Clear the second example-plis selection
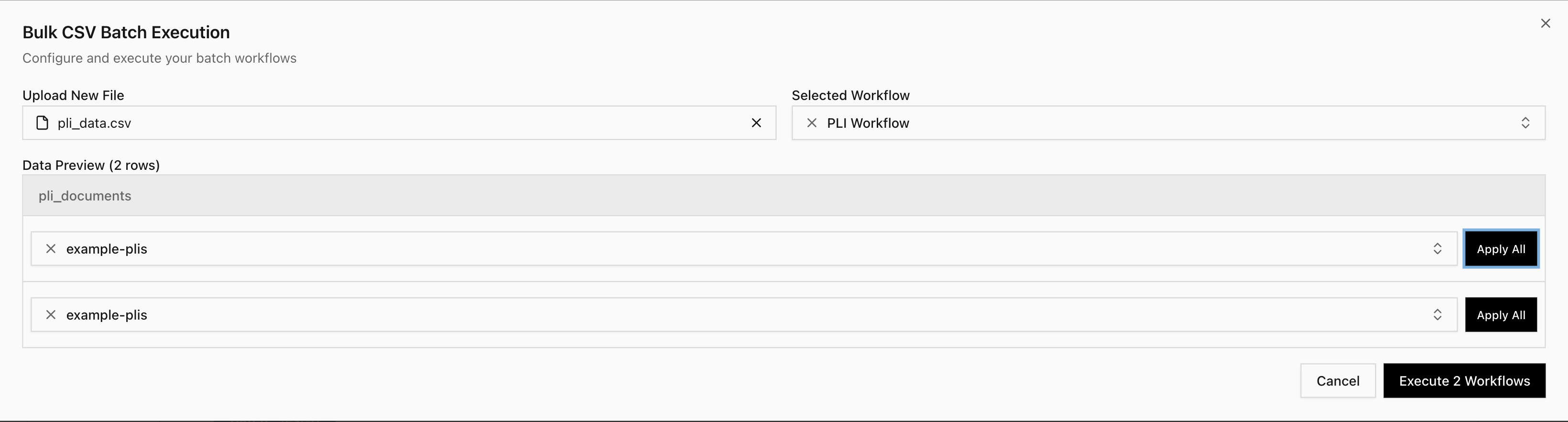 pos(51,314)
